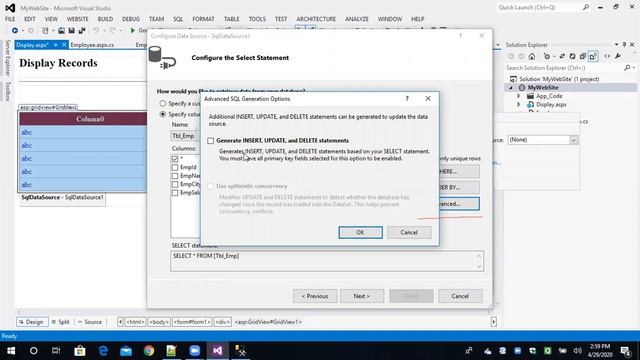Open the Windows Start menu
The height and width of the screenshot is (360, 640).
(11, 351)
